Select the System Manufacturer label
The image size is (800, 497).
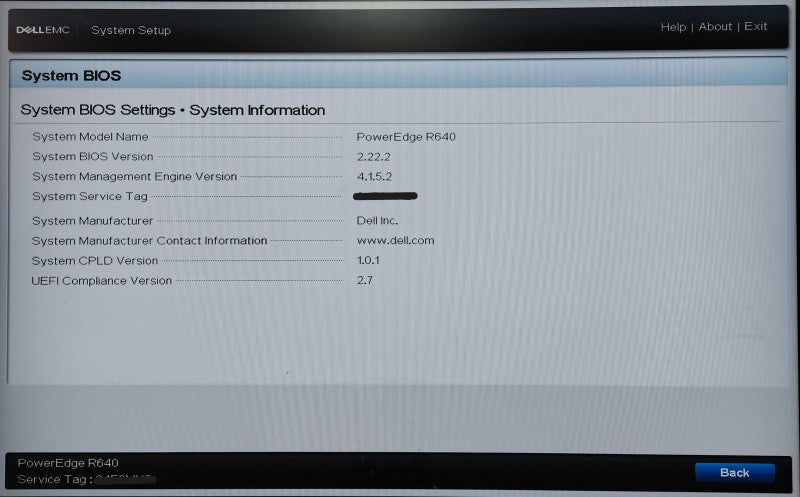tap(92, 221)
